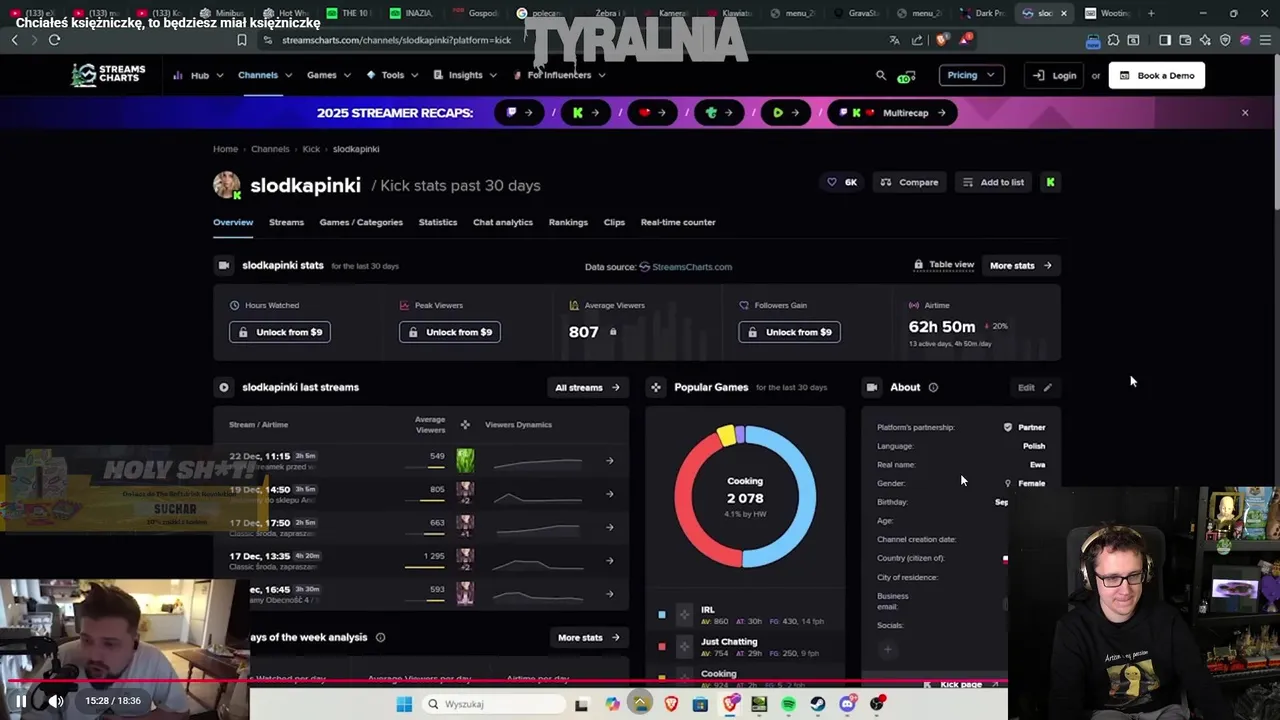
Task: Click the About info circle icon
Action: click(933, 387)
